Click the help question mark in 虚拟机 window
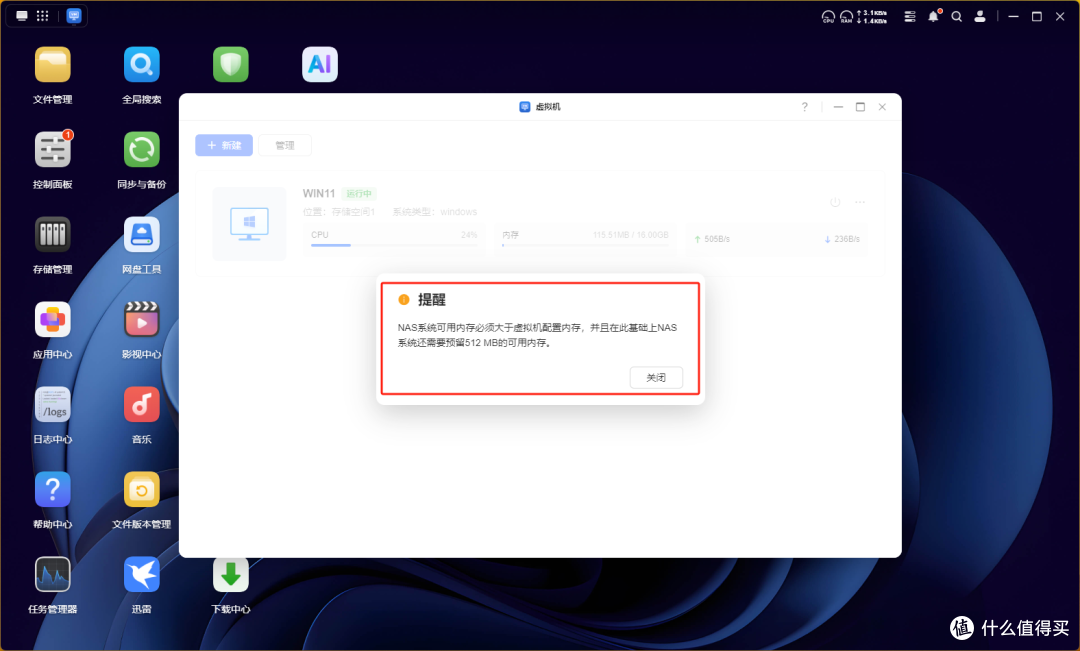The height and width of the screenshot is (651, 1080). click(x=804, y=107)
